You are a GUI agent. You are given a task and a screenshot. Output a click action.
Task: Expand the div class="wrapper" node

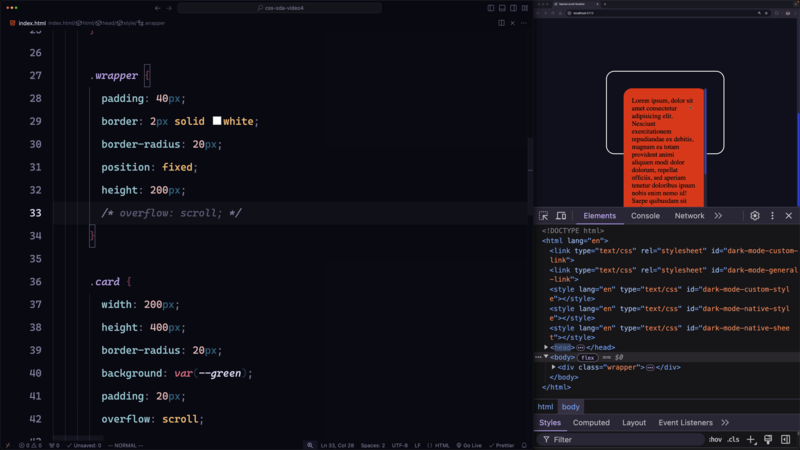pos(554,367)
